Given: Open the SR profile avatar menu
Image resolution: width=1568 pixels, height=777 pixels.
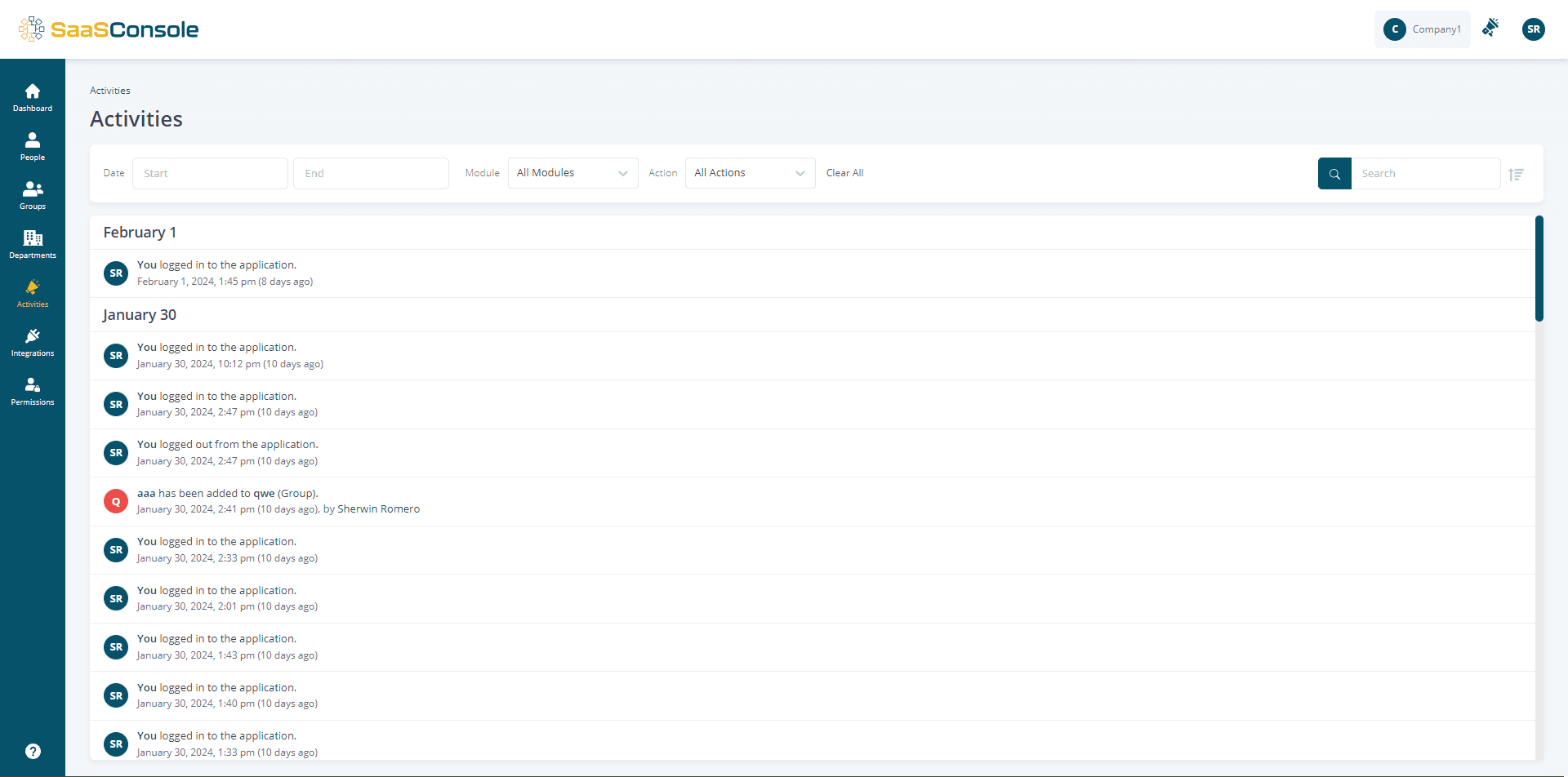Looking at the screenshot, I should (1534, 29).
